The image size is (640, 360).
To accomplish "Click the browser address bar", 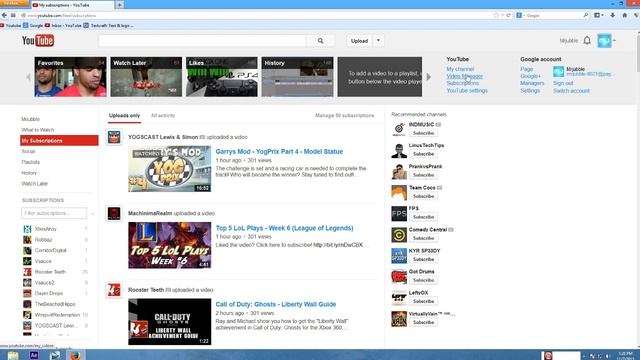I will tap(257, 16).
